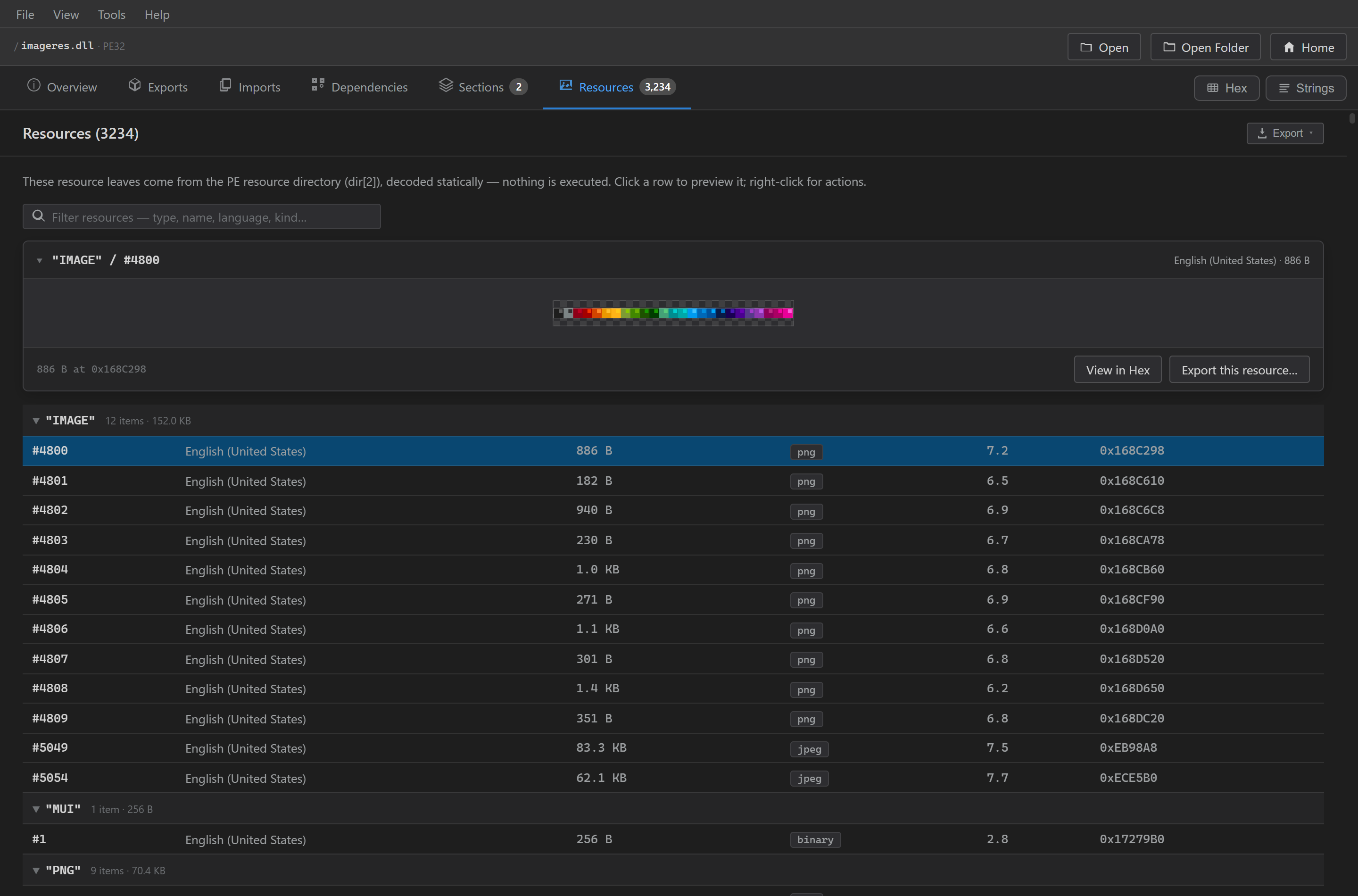Open the Tools menu
This screenshot has height=896, width=1358.
click(x=111, y=14)
